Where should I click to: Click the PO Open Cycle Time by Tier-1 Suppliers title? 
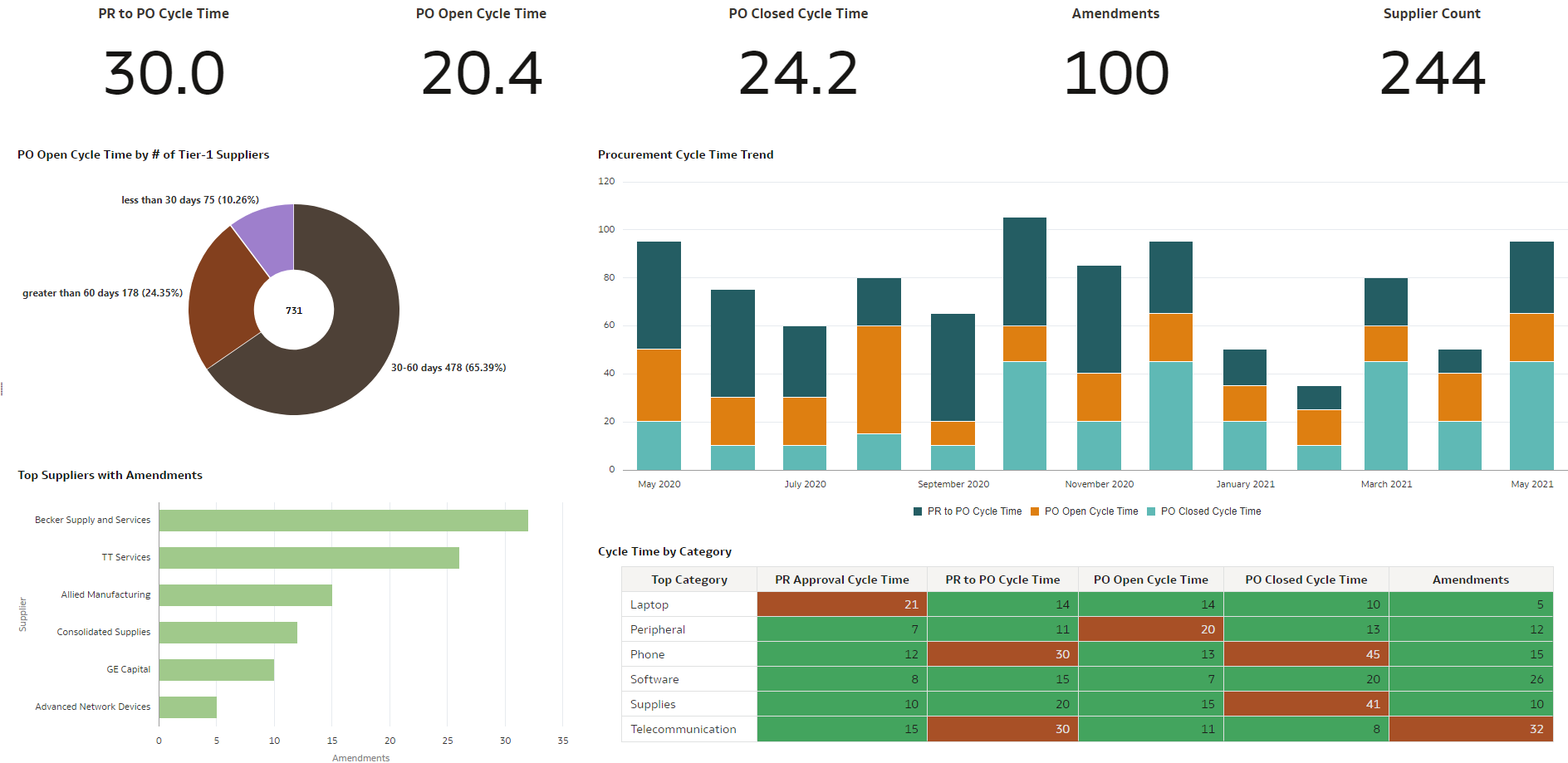[x=144, y=154]
